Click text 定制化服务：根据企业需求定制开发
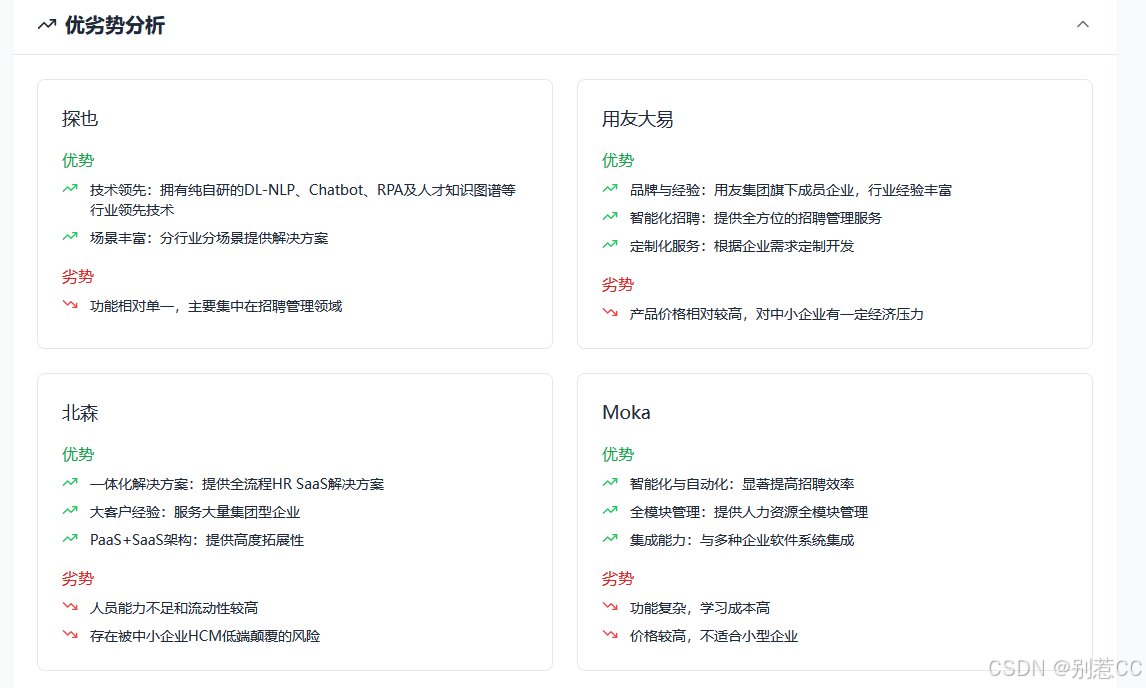 point(742,246)
